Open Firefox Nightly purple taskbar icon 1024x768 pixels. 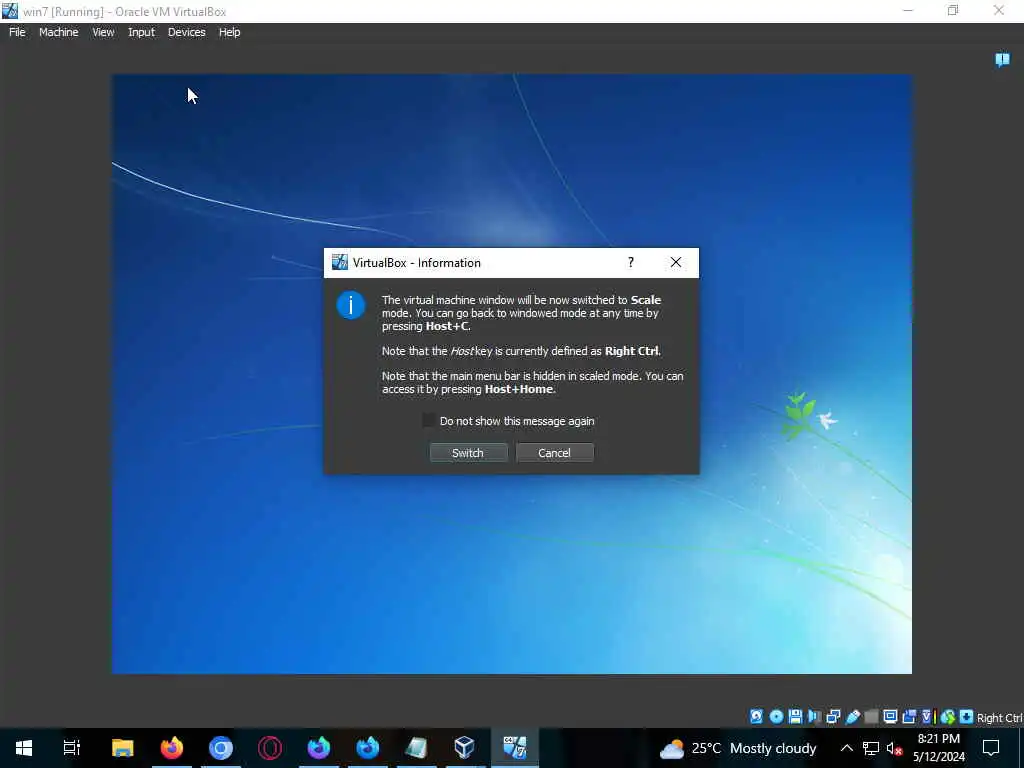pos(319,748)
